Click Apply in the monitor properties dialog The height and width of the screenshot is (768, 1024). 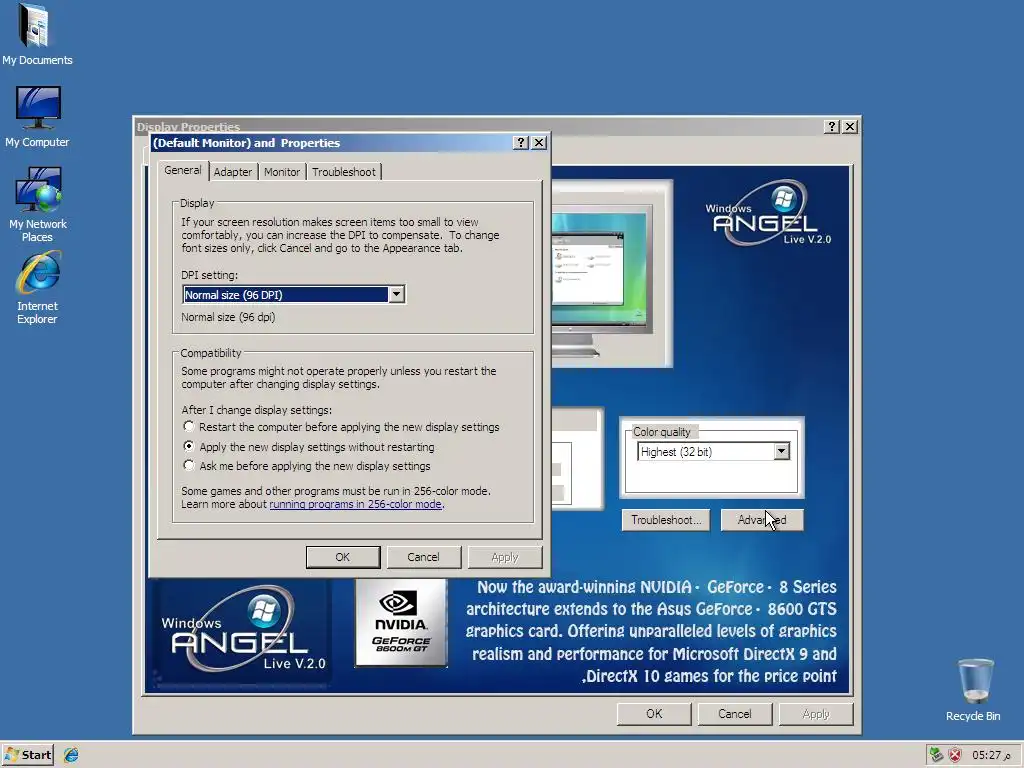tap(505, 557)
